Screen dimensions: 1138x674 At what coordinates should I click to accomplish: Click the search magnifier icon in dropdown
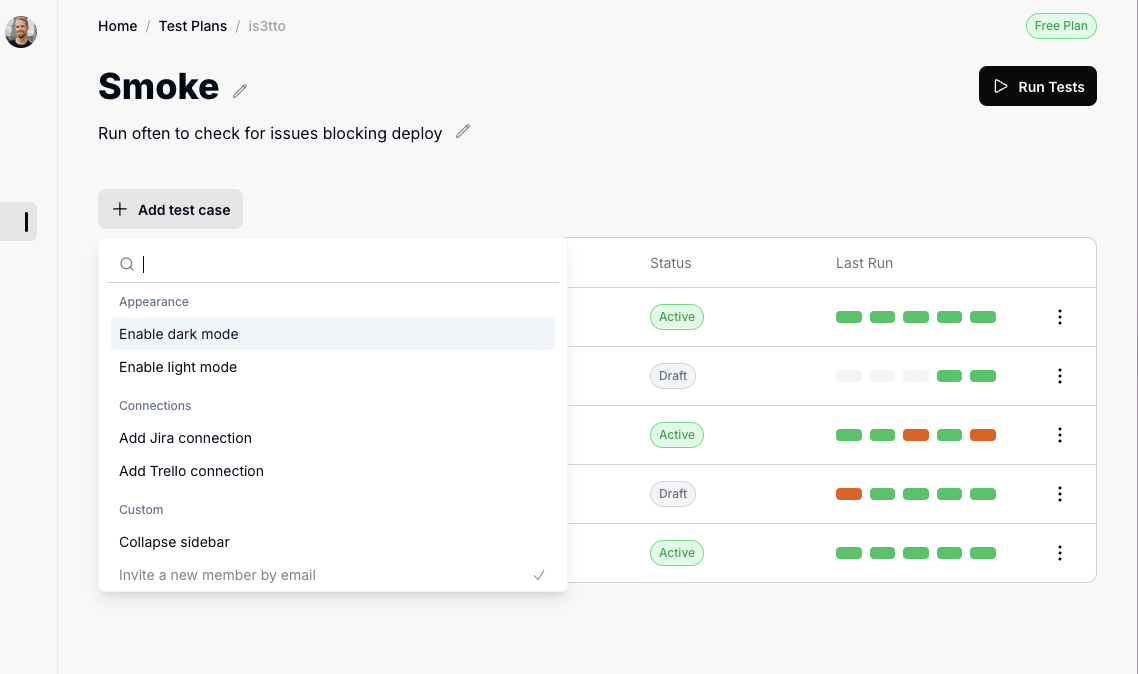(127, 265)
